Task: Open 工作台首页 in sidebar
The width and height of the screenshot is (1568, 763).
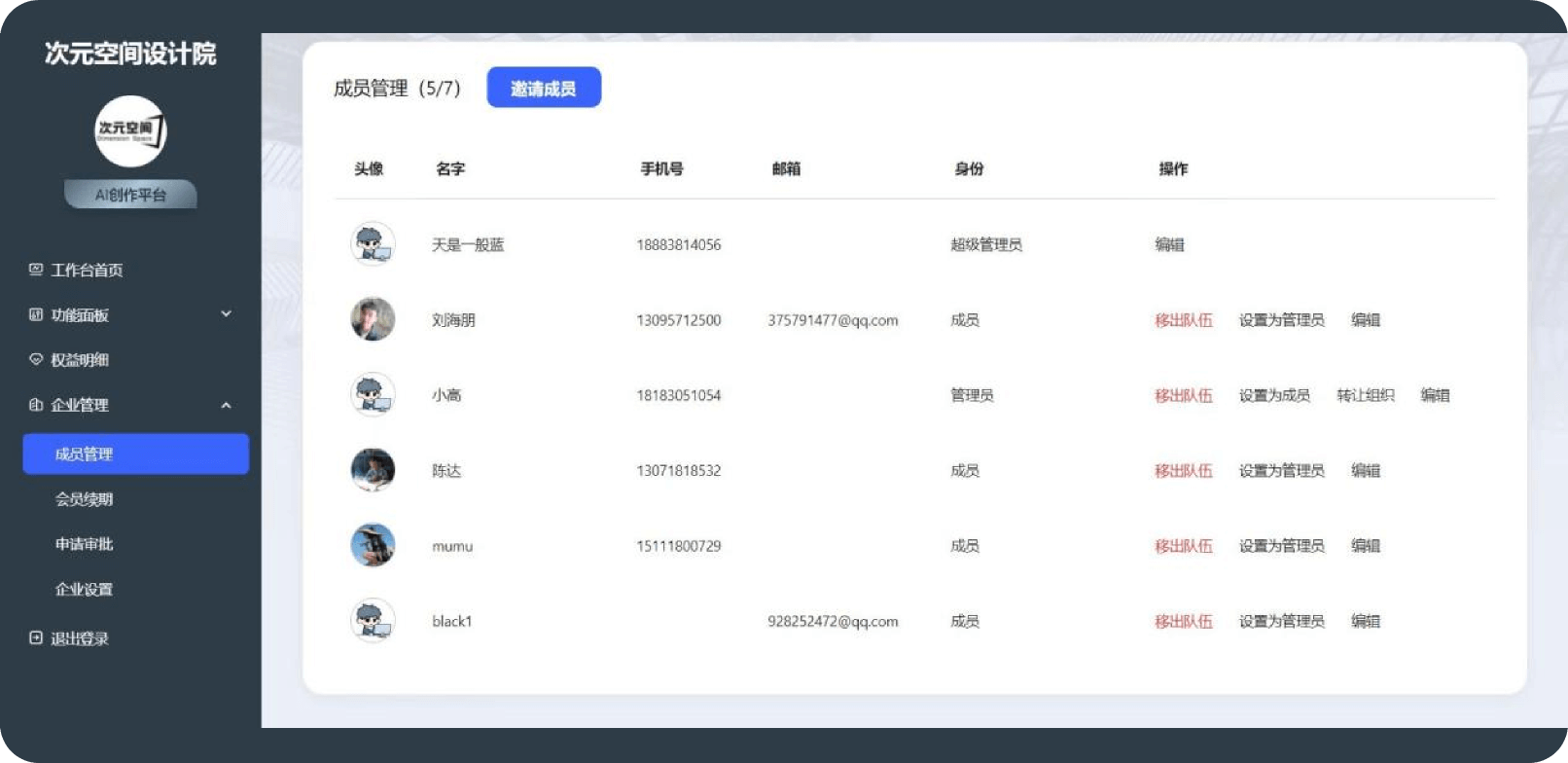Action: (87, 270)
